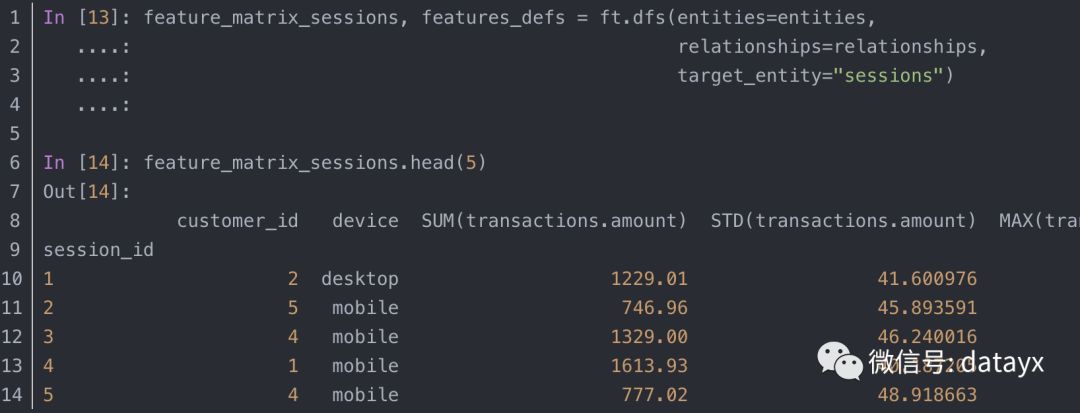Click the desktop value in row 1

click(360, 279)
